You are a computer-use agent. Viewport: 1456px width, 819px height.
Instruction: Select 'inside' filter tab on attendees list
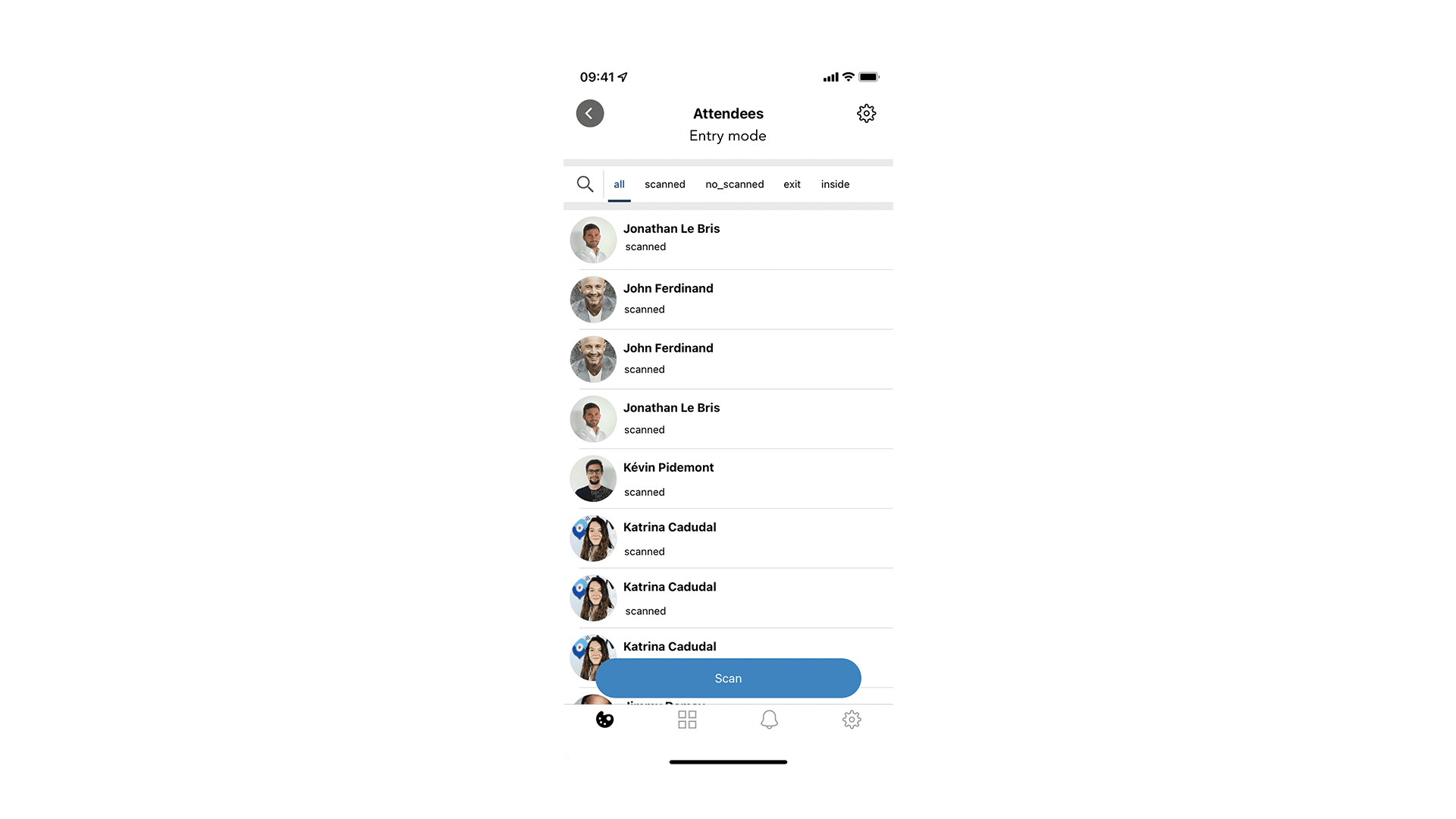pyautogui.click(x=835, y=184)
